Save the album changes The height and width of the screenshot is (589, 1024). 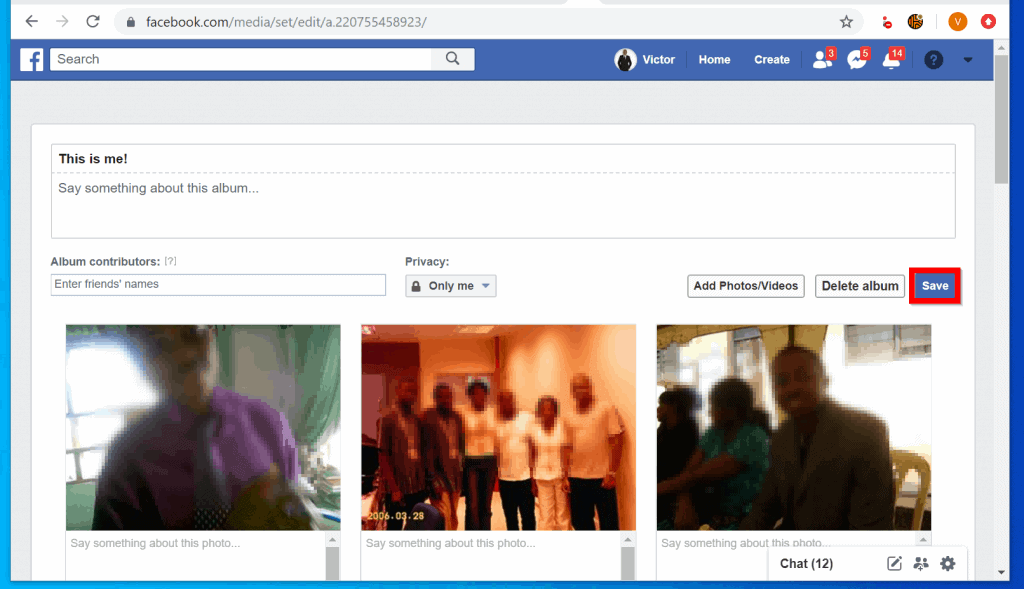pos(935,286)
